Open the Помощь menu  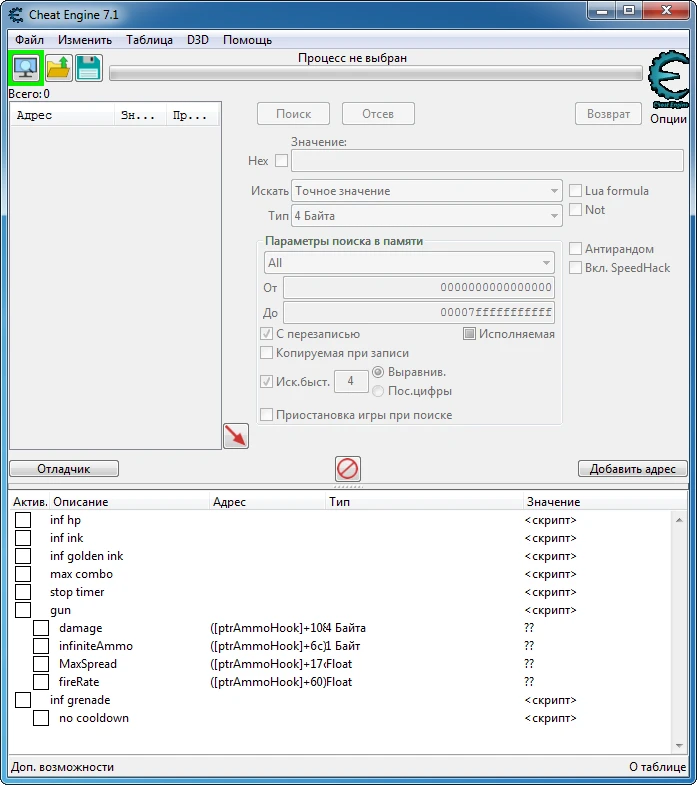[247, 40]
